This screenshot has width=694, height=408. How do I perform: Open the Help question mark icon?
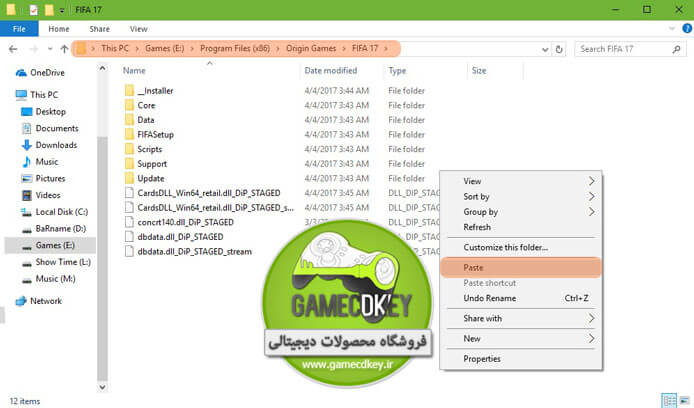click(x=687, y=28)
